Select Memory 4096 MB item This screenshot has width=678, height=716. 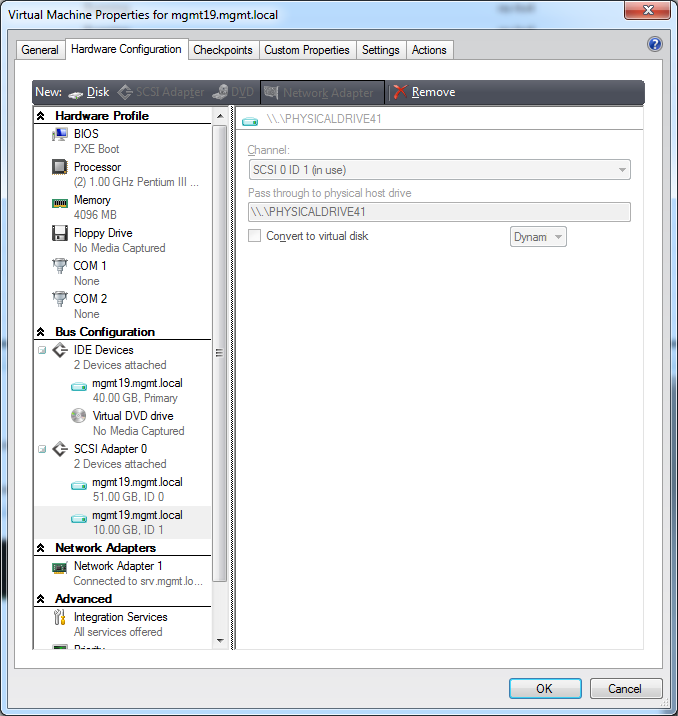click(x=122, y=207)
